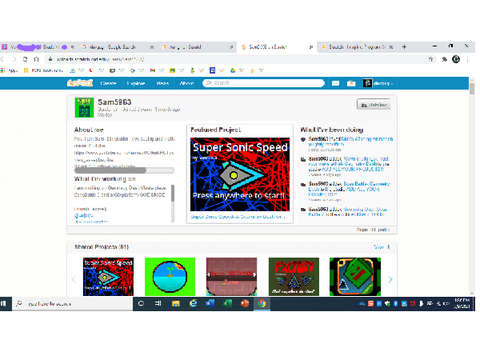Open the Super Sonic Speed featured project thumbnail
480x360 pixels.
(x=240, y=174)
